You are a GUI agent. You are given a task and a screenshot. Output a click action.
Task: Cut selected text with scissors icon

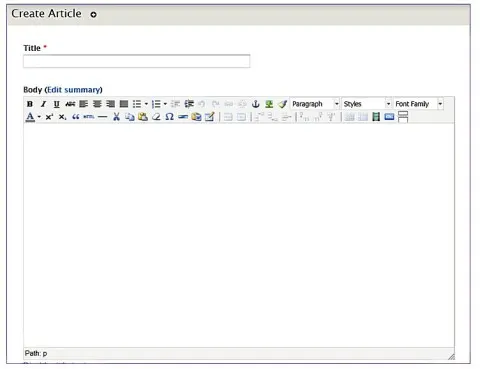point(116,117)
